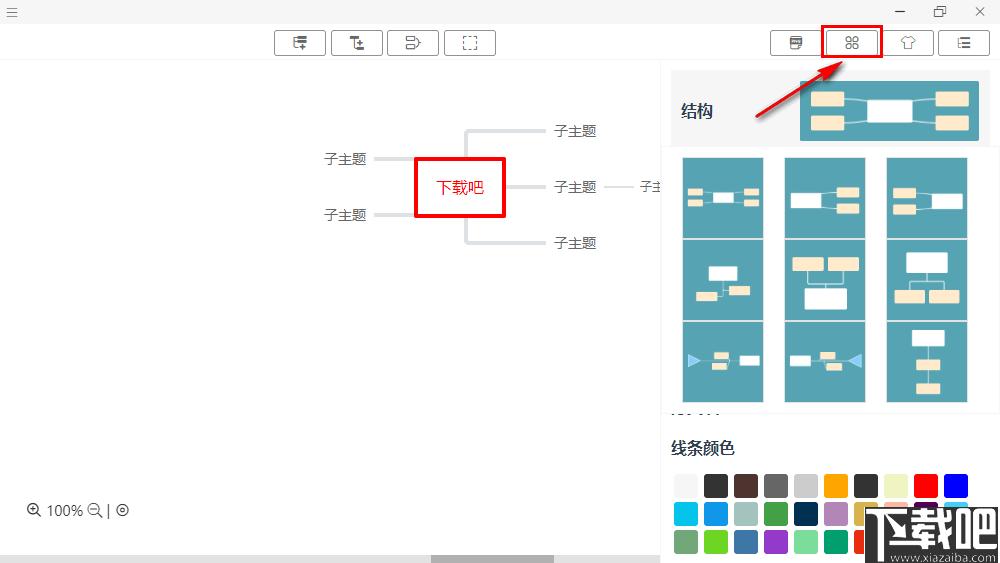The height and width of the screenshot is (563, 1000).
Task: Click the dashed boundary selection toolbar button
Action: point(469,43)
